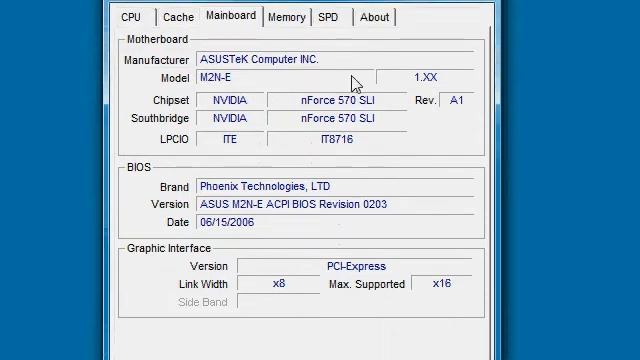The width and height of the screenshot is (640, 360).
Task: Click the Max. Supported label
Action: (x=367, y=284)
